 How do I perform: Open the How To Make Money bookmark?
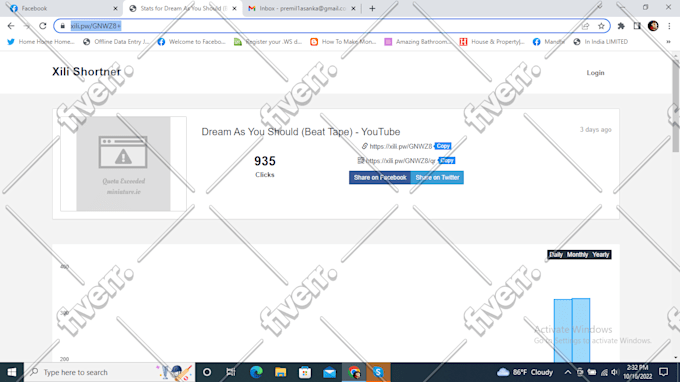tap(343, 42)
